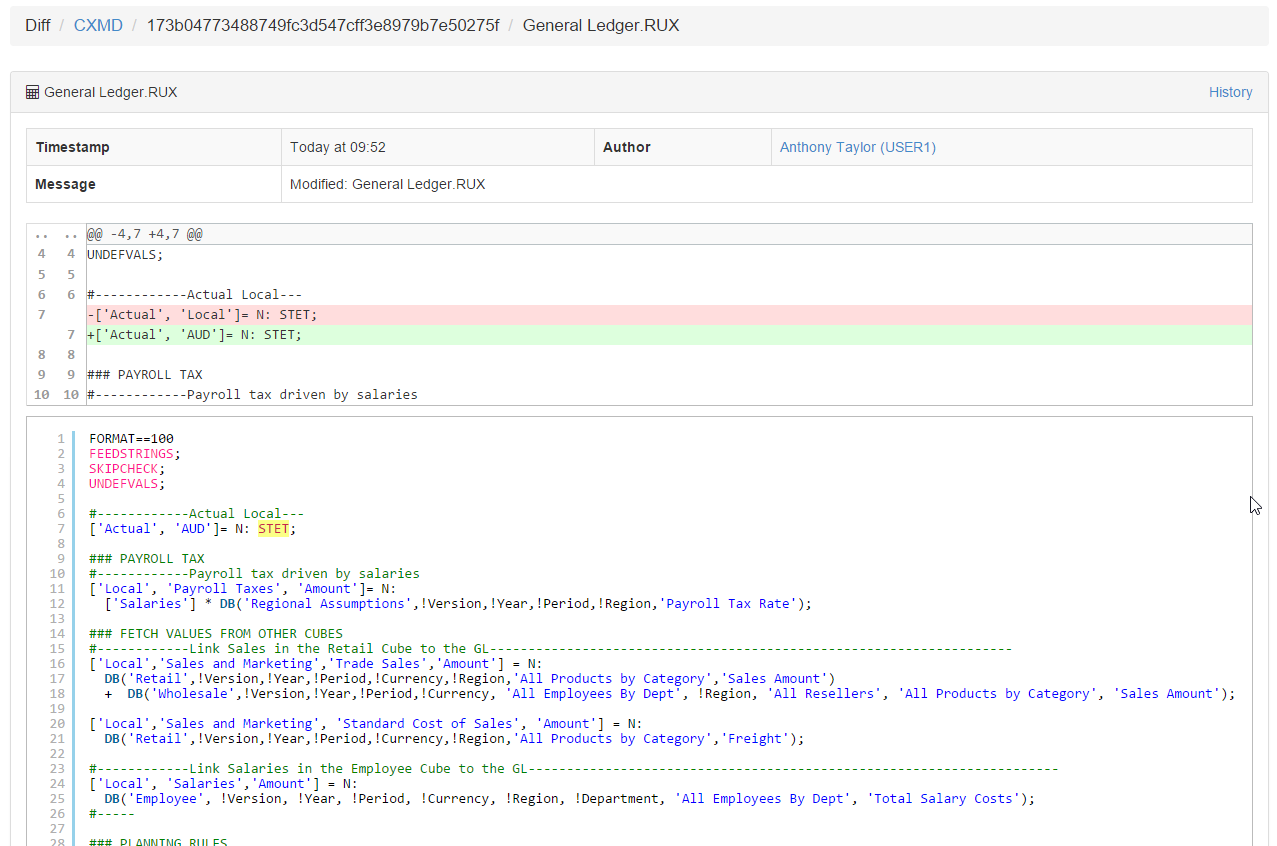
Task: Click General Ledger.RUX breadcrumb item
Action: coord(601,25)
